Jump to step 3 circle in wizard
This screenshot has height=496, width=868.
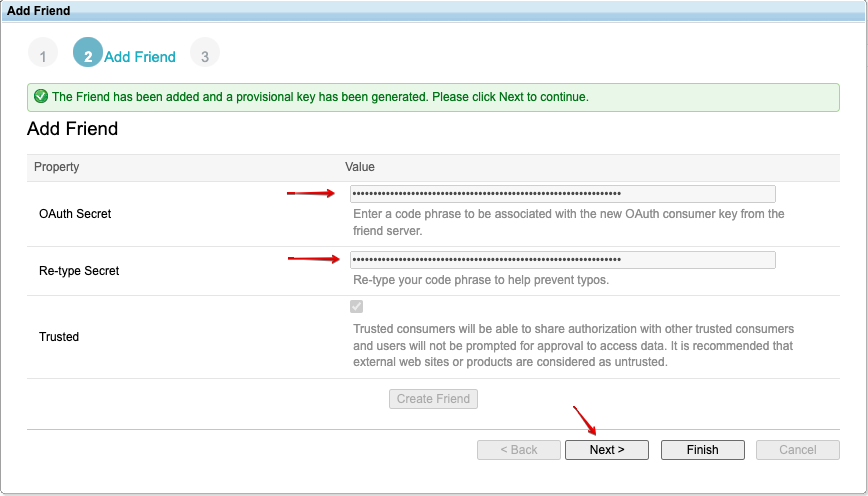pos(205,55)
